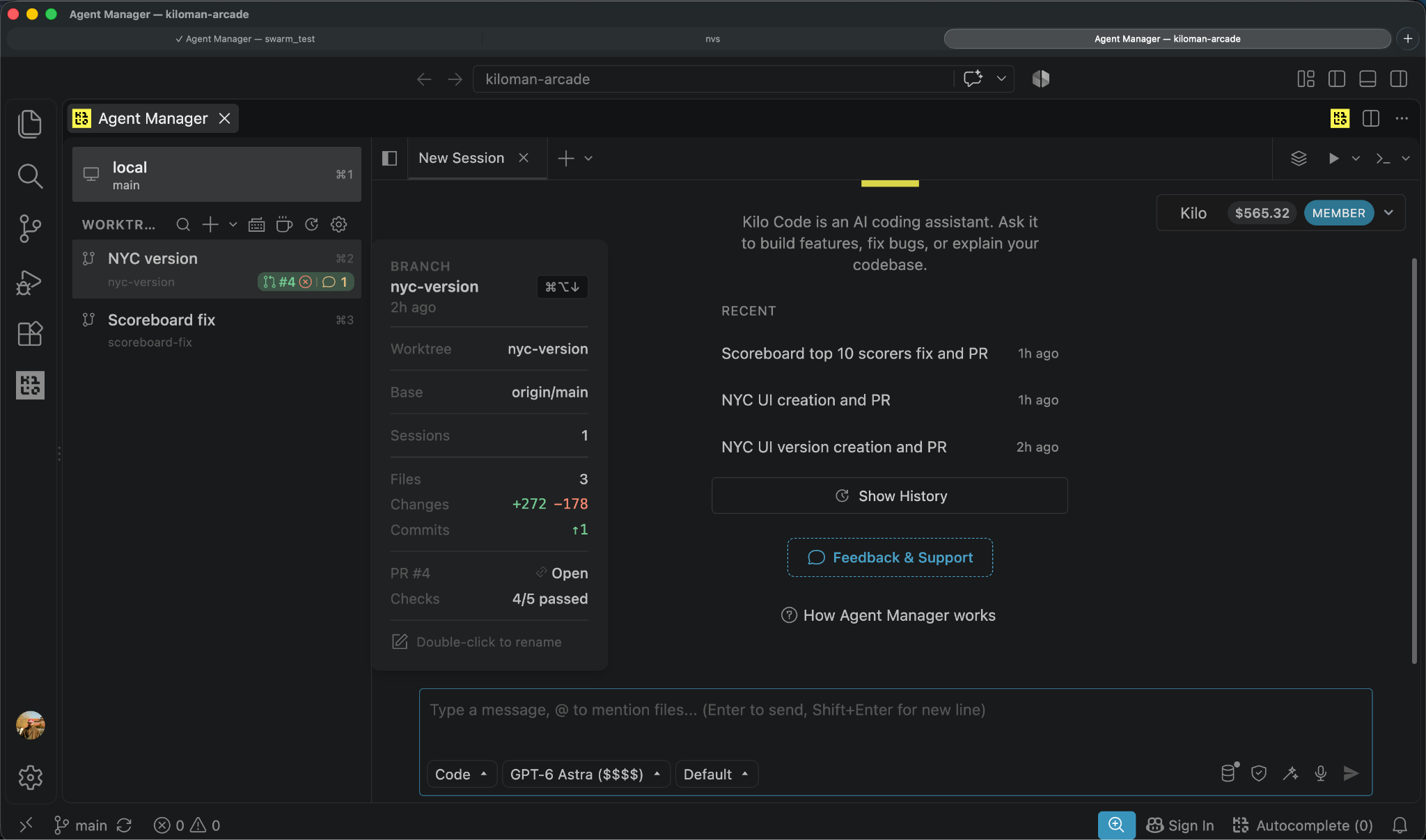Image resolution: width=1426 pixels, height=840 pixels.
Task: Open the Extensions view icon
Action: click(x=30, y=334)
